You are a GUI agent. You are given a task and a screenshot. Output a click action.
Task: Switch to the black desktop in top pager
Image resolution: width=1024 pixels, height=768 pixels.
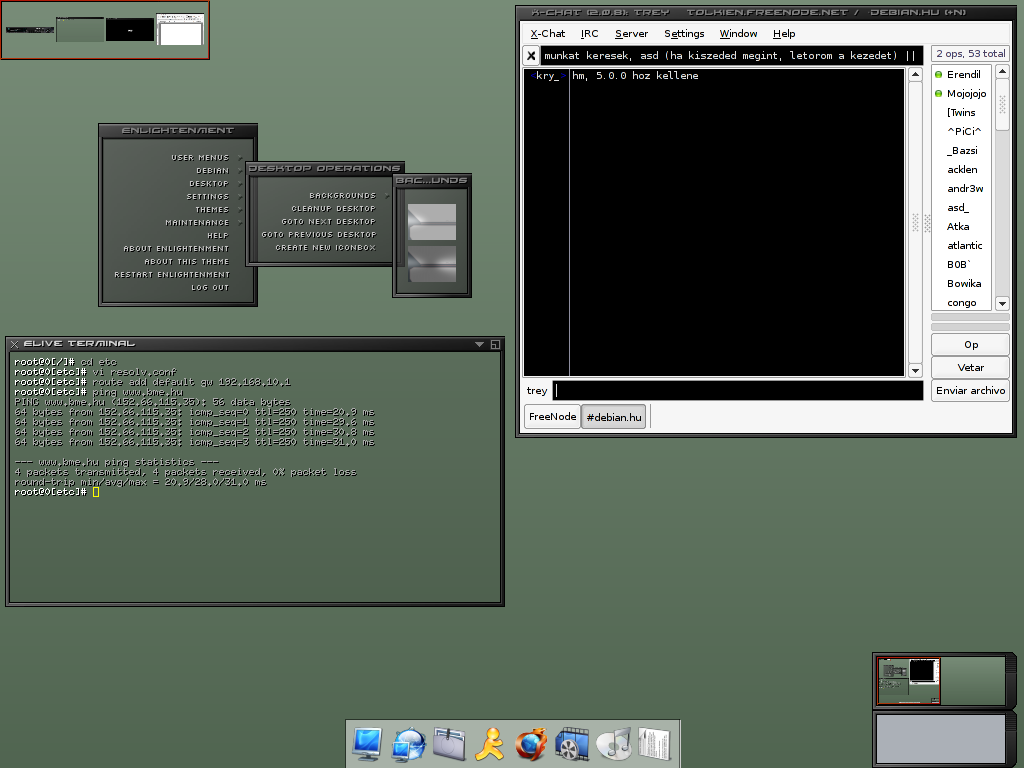[130, 29]
